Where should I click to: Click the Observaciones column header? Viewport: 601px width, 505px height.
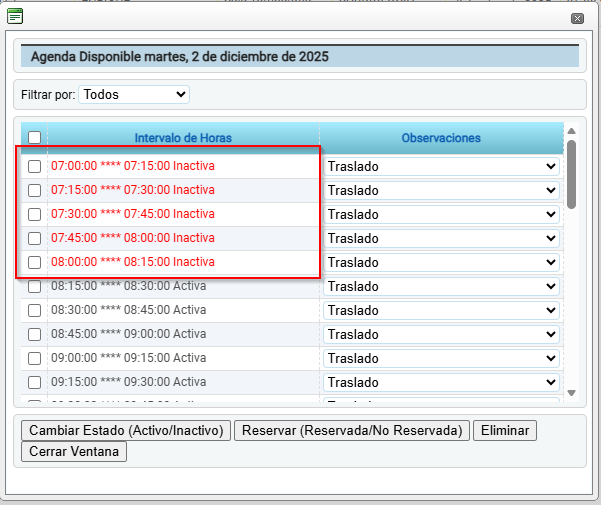[x=441, y=138]
